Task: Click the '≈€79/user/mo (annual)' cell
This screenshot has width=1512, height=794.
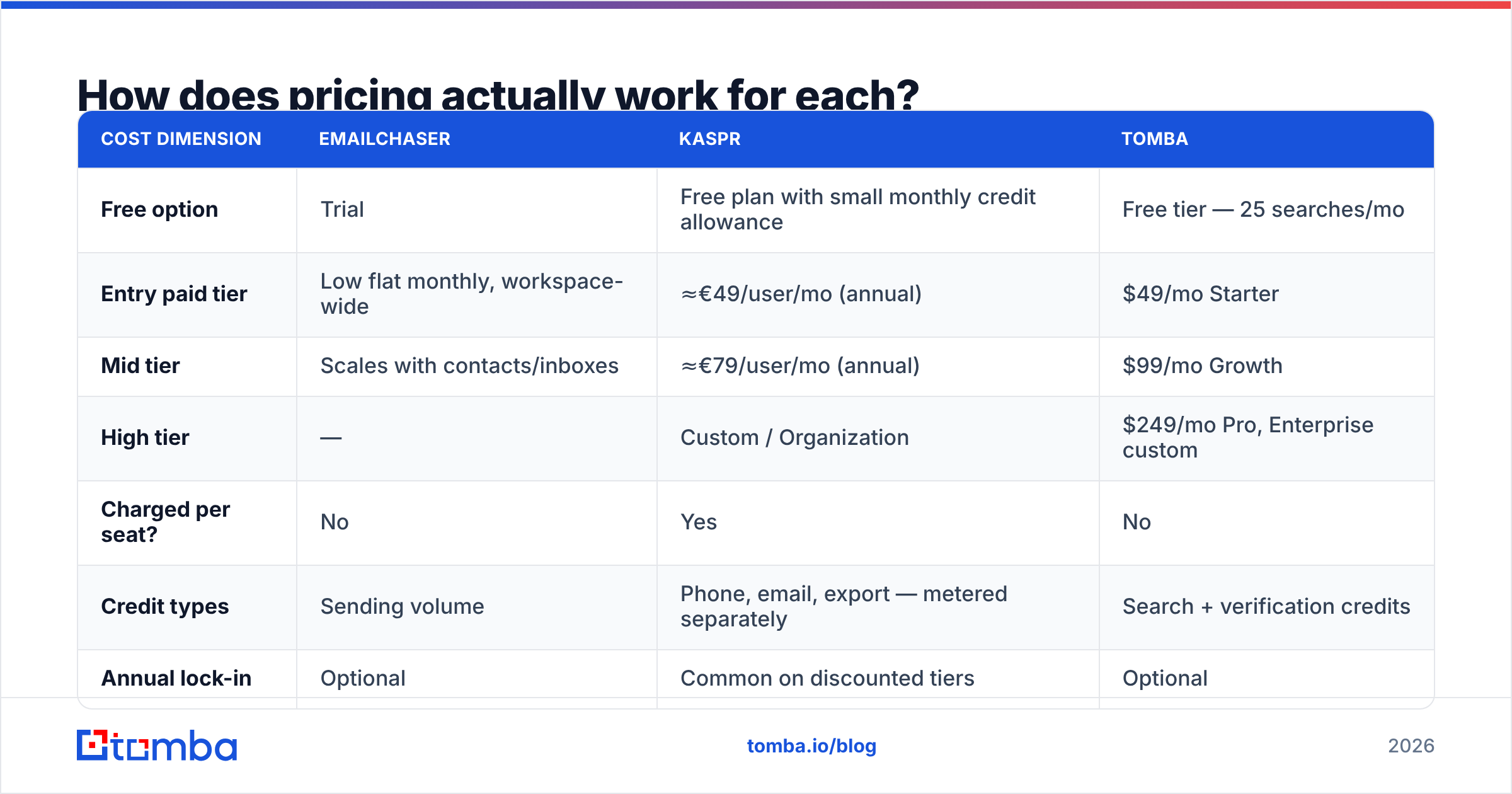Action: (800, 365)
